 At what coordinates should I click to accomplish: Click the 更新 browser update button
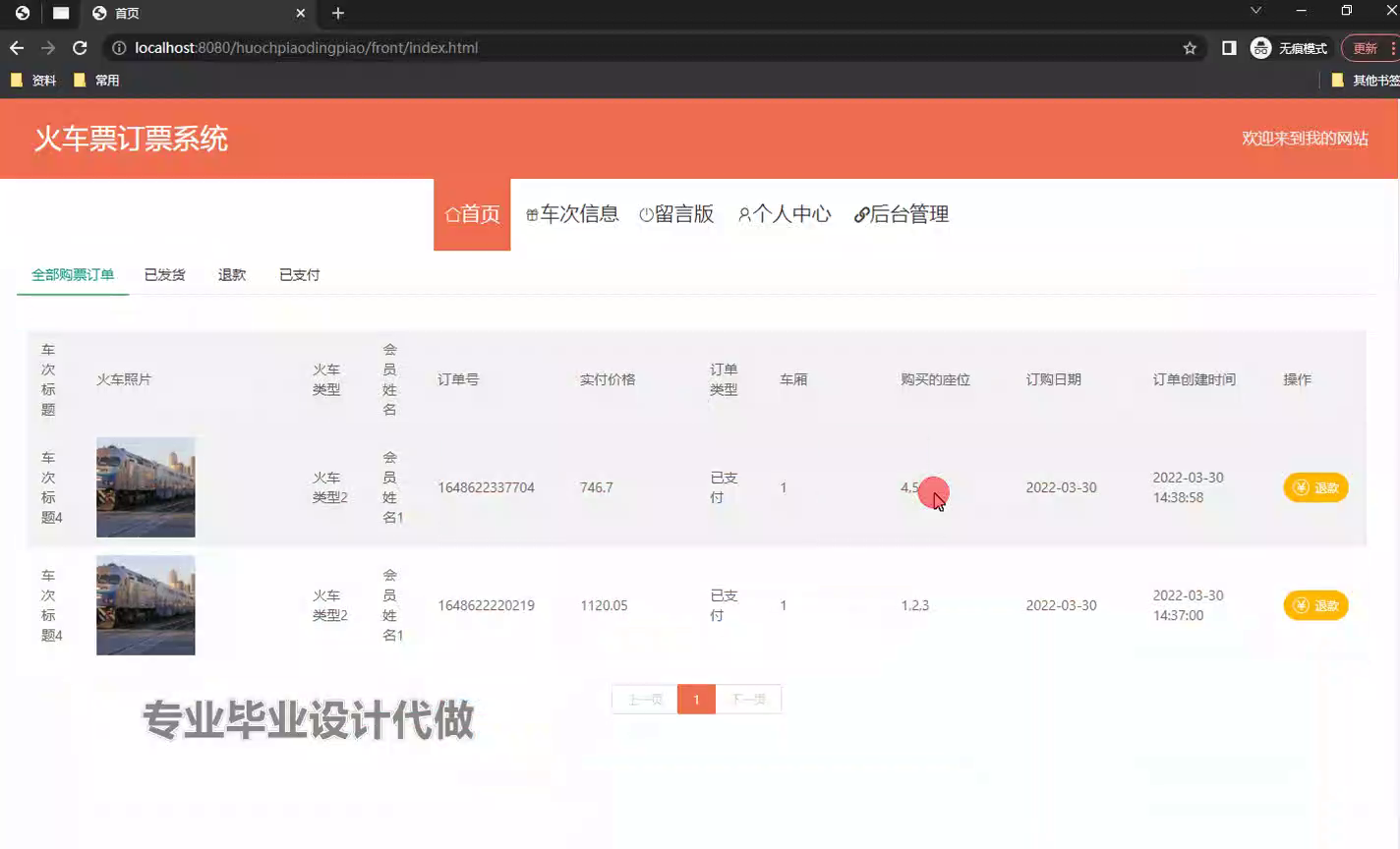pos(1370,47)
